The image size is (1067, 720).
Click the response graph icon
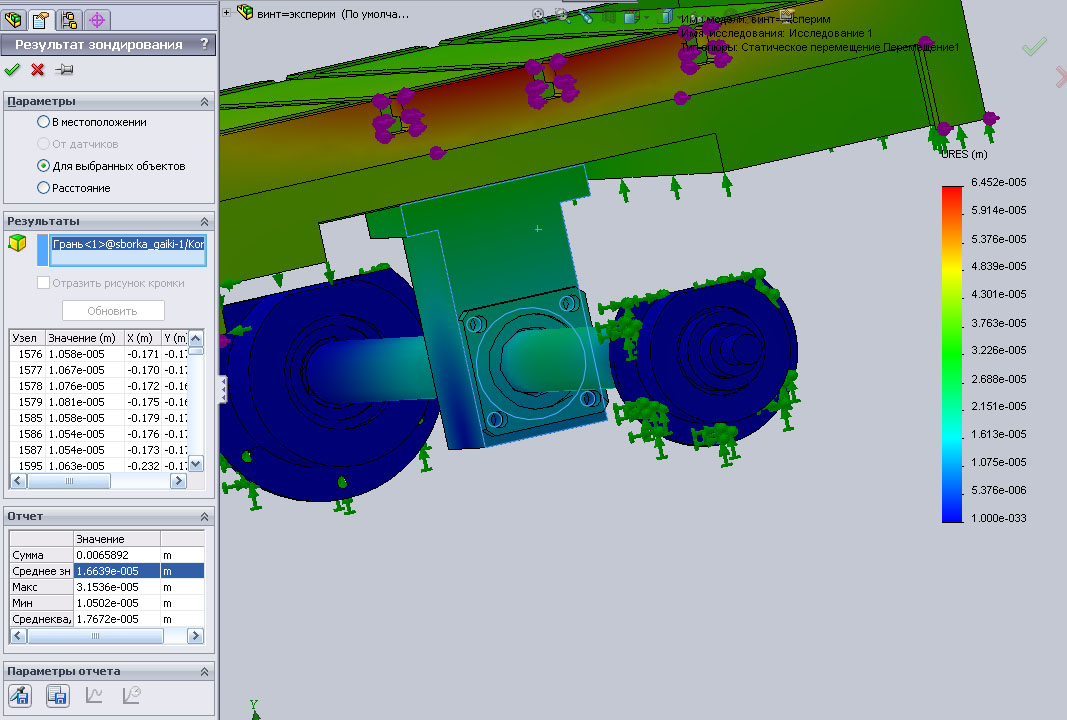point(131,696)
